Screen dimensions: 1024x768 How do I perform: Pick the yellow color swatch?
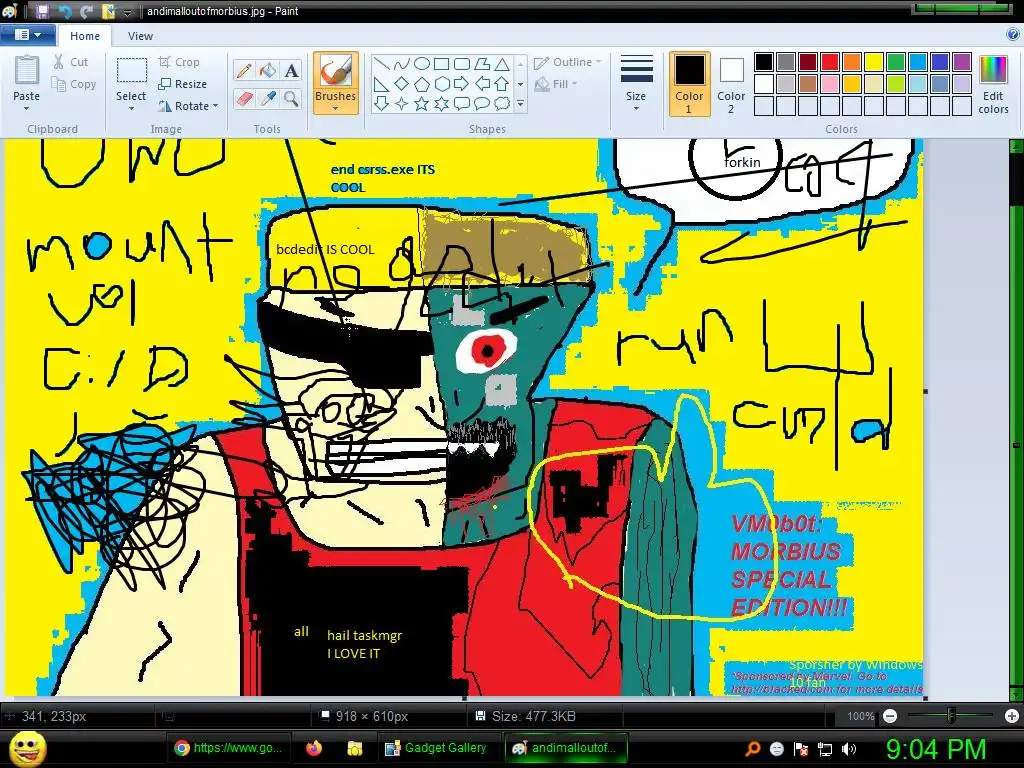874,62
